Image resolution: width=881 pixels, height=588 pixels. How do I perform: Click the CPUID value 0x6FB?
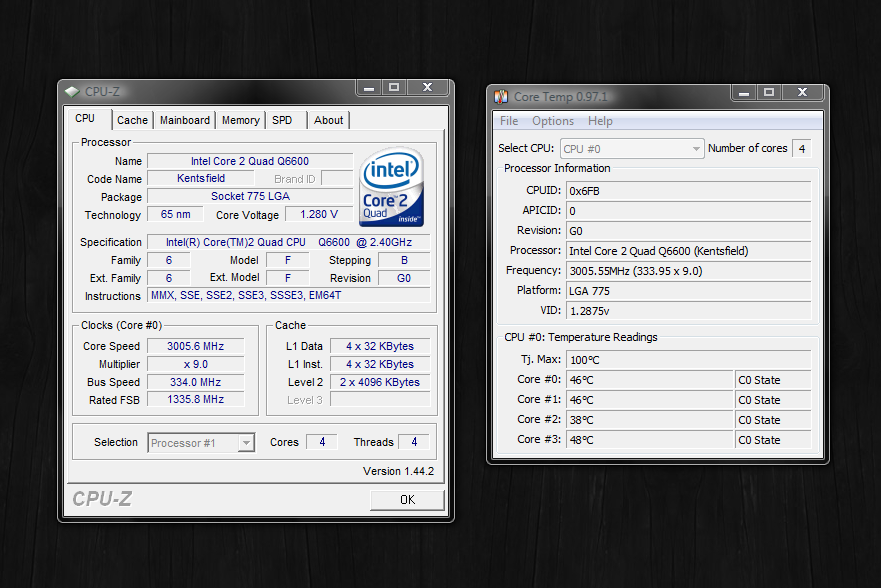pyautogui.click(x=689, y=191)
